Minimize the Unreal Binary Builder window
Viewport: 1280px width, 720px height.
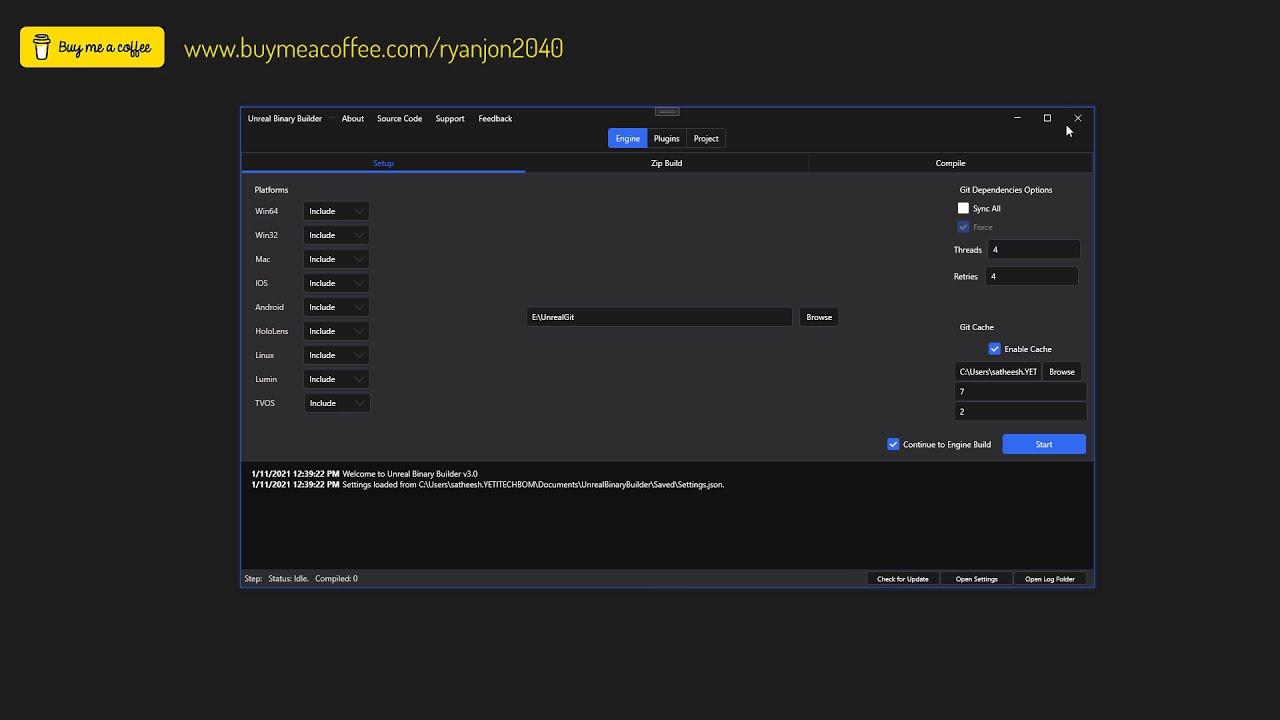(x=1017, y=118)
